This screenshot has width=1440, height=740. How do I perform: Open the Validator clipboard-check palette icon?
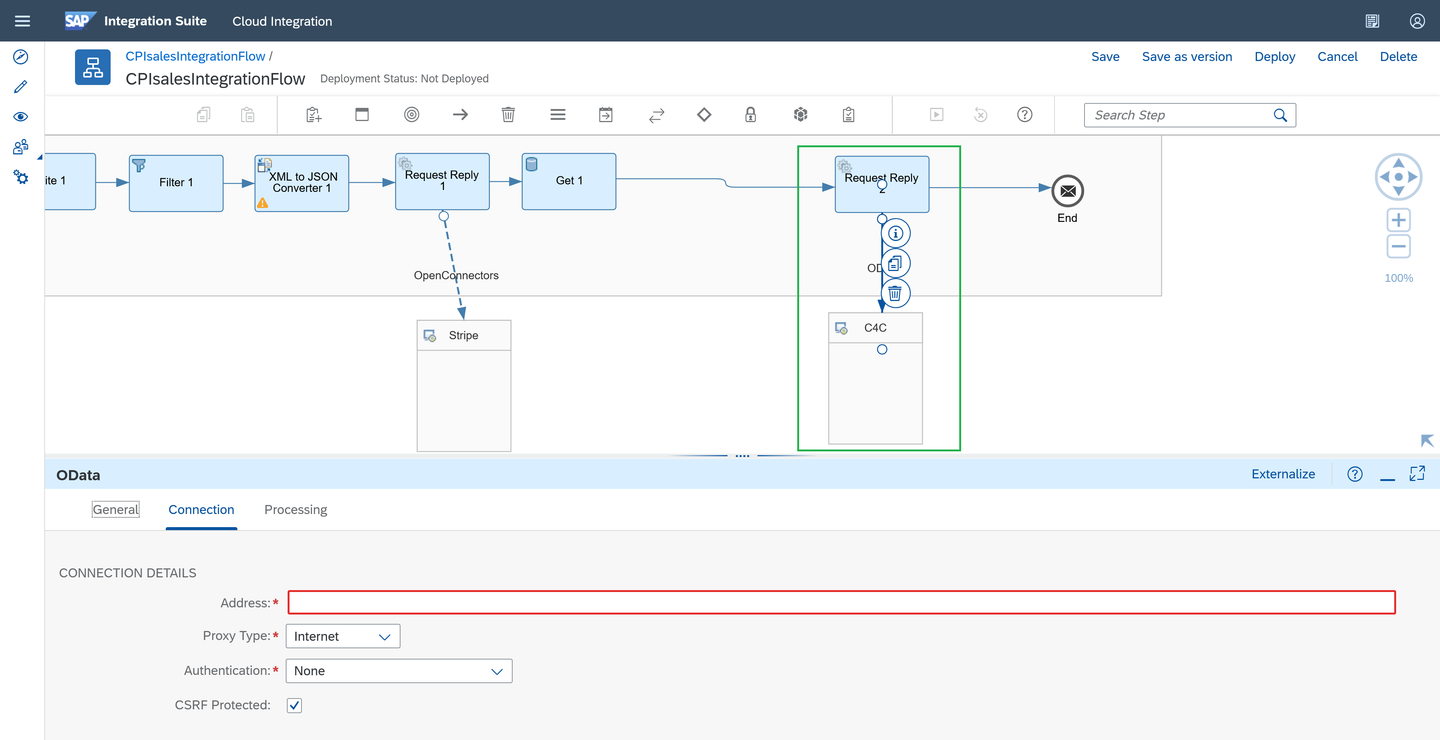pyautogui.click(x=848, y=115)
